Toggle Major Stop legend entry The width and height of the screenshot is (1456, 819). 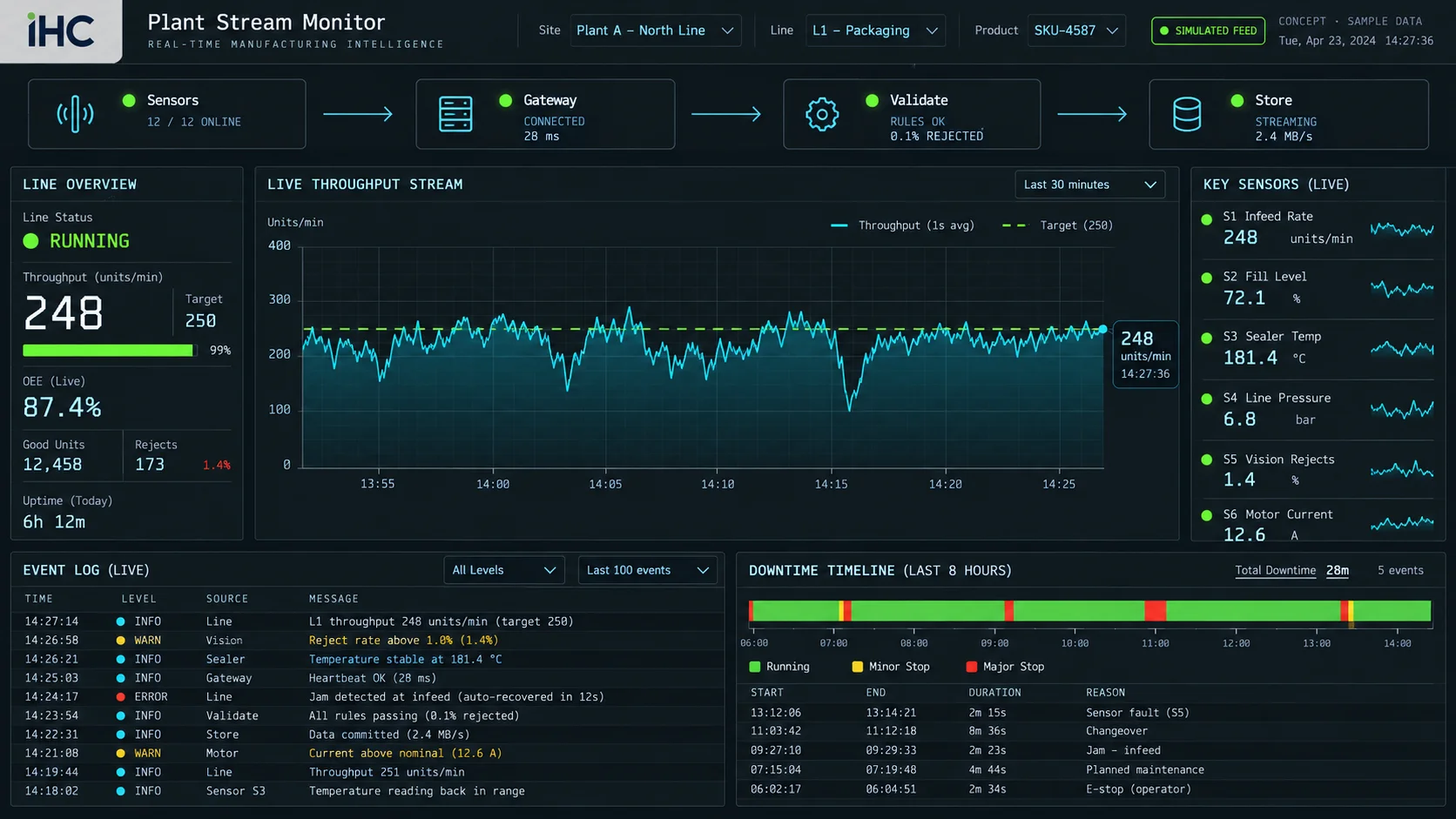coord(1005,667)
